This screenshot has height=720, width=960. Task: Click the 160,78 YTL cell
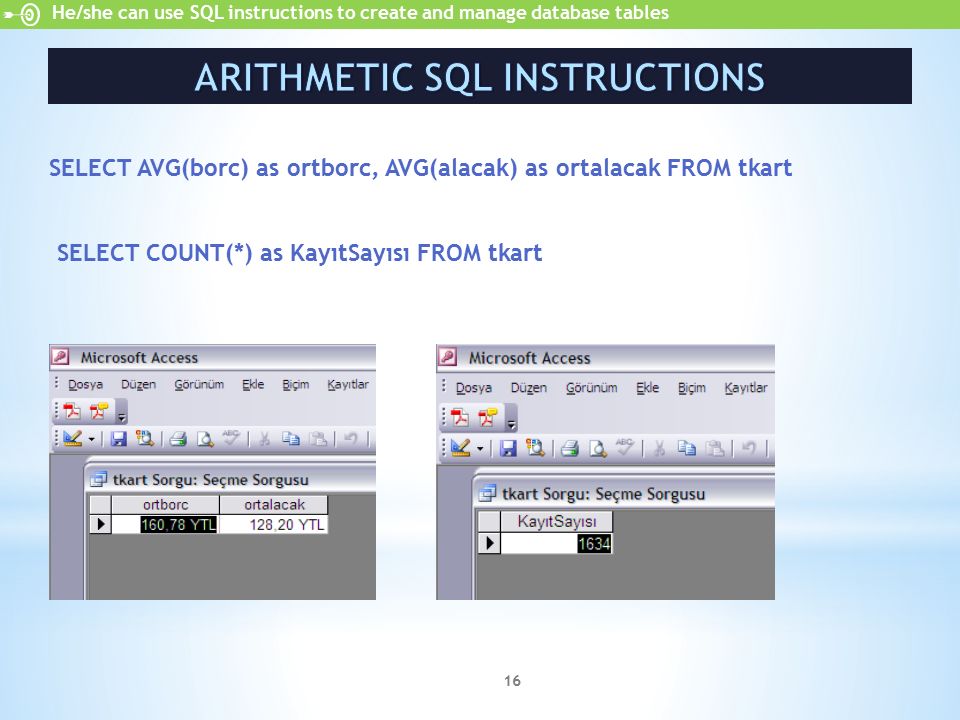point(165,525)
